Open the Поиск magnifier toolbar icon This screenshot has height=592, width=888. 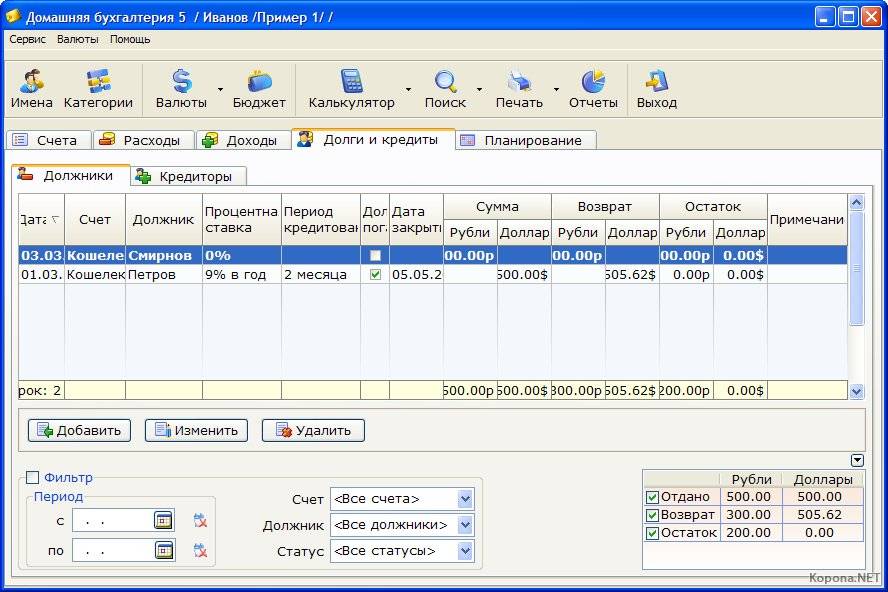446,90
